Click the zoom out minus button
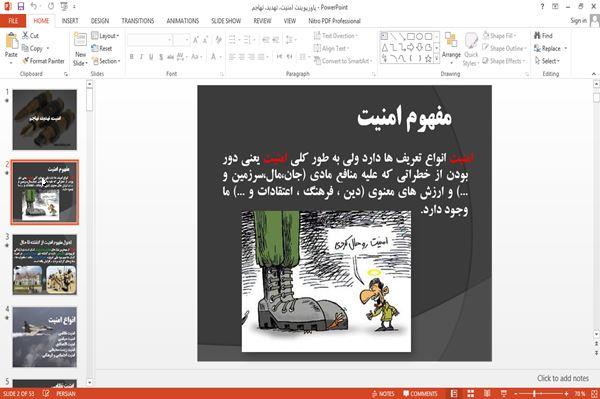 (x=516, y=394)
